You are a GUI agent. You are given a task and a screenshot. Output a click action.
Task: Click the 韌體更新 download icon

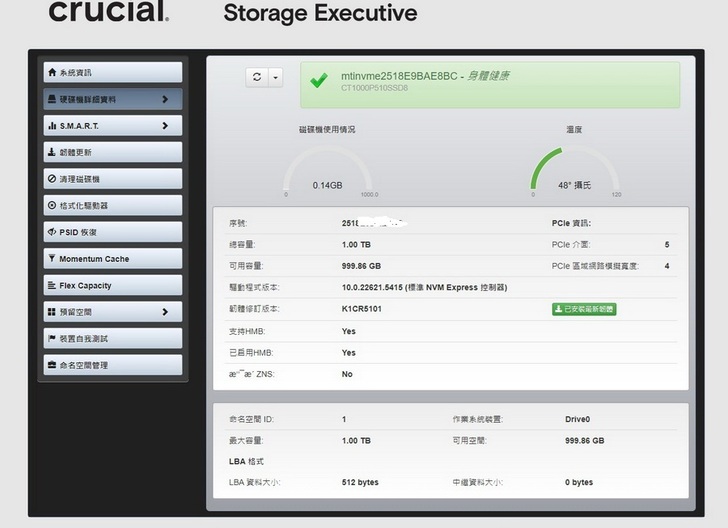52,153
